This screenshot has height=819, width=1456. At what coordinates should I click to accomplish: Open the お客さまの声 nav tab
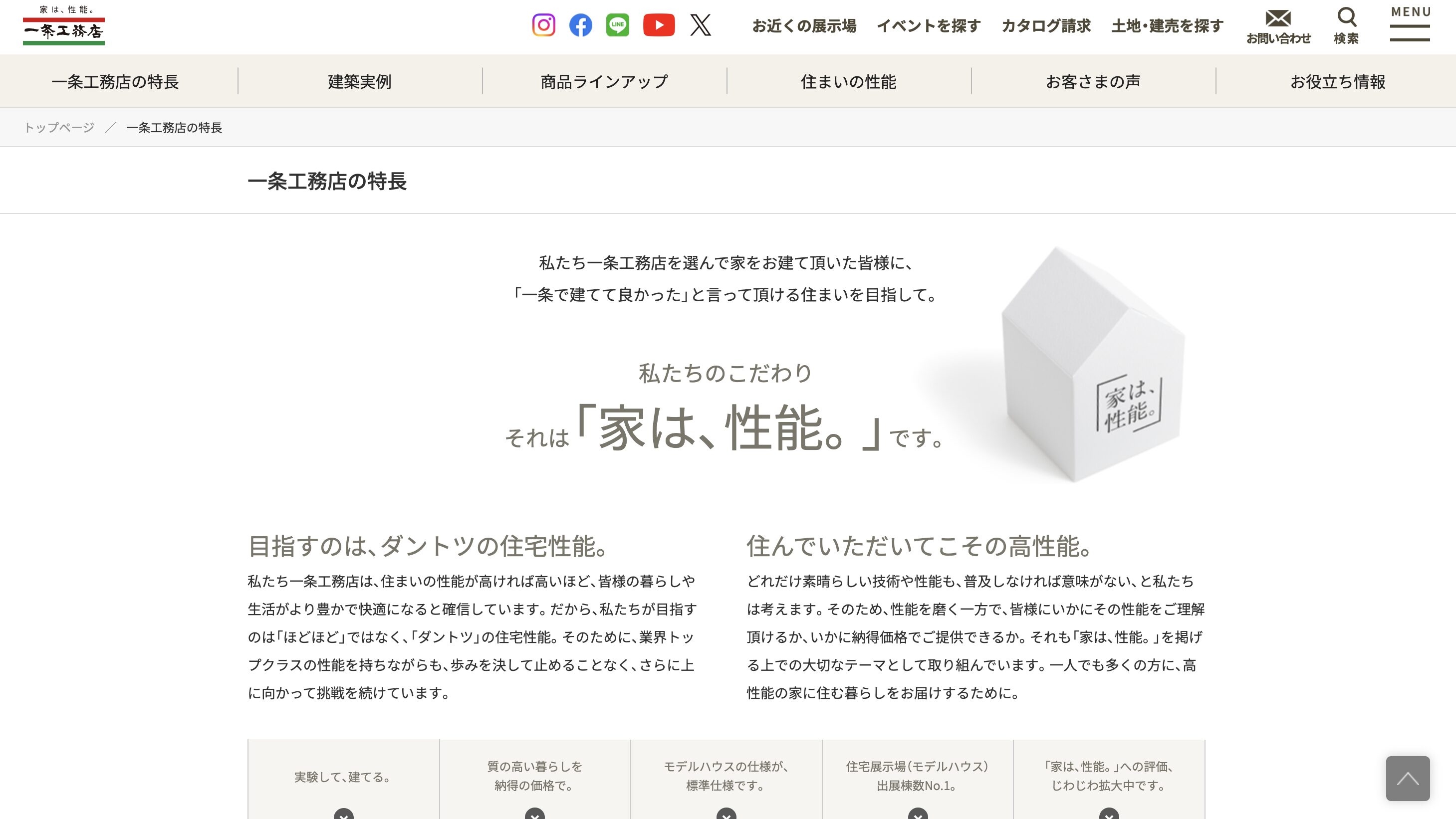point(1093,82)
